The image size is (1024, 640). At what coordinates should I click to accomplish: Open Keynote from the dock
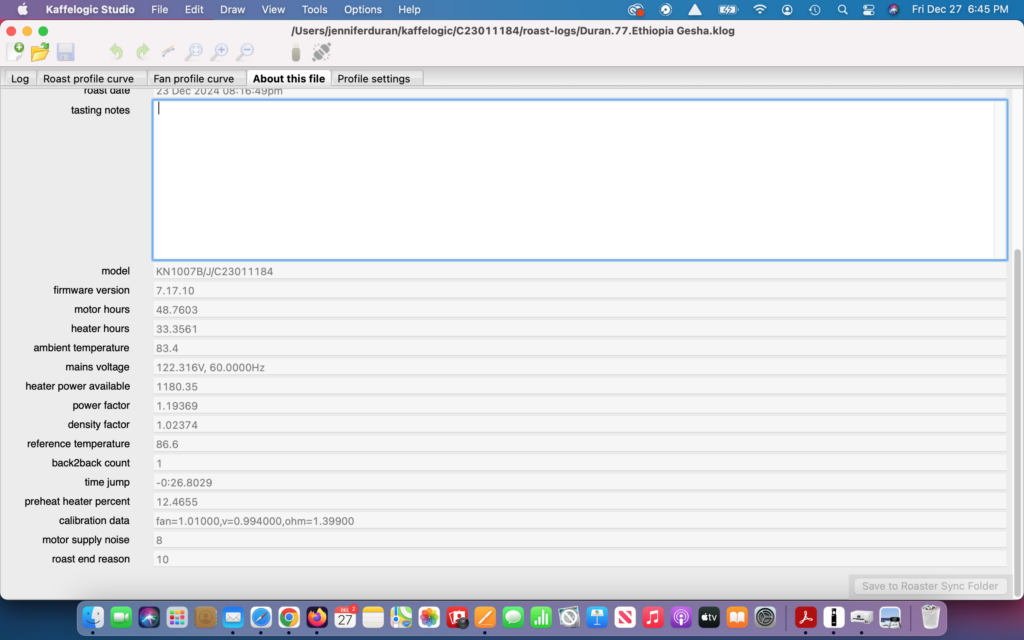pos(597,616)
